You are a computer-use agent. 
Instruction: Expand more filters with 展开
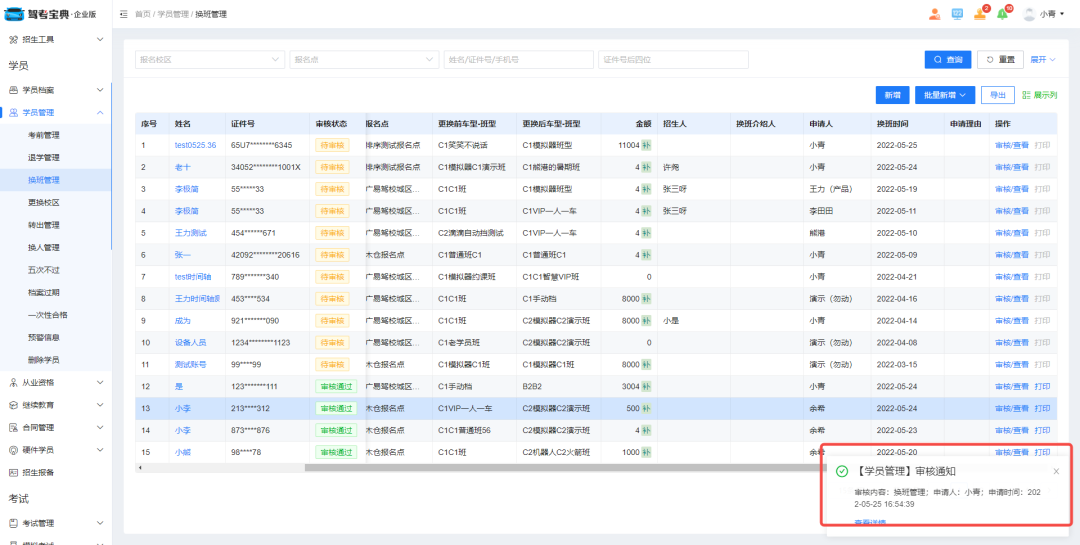tap(1043, 60)
